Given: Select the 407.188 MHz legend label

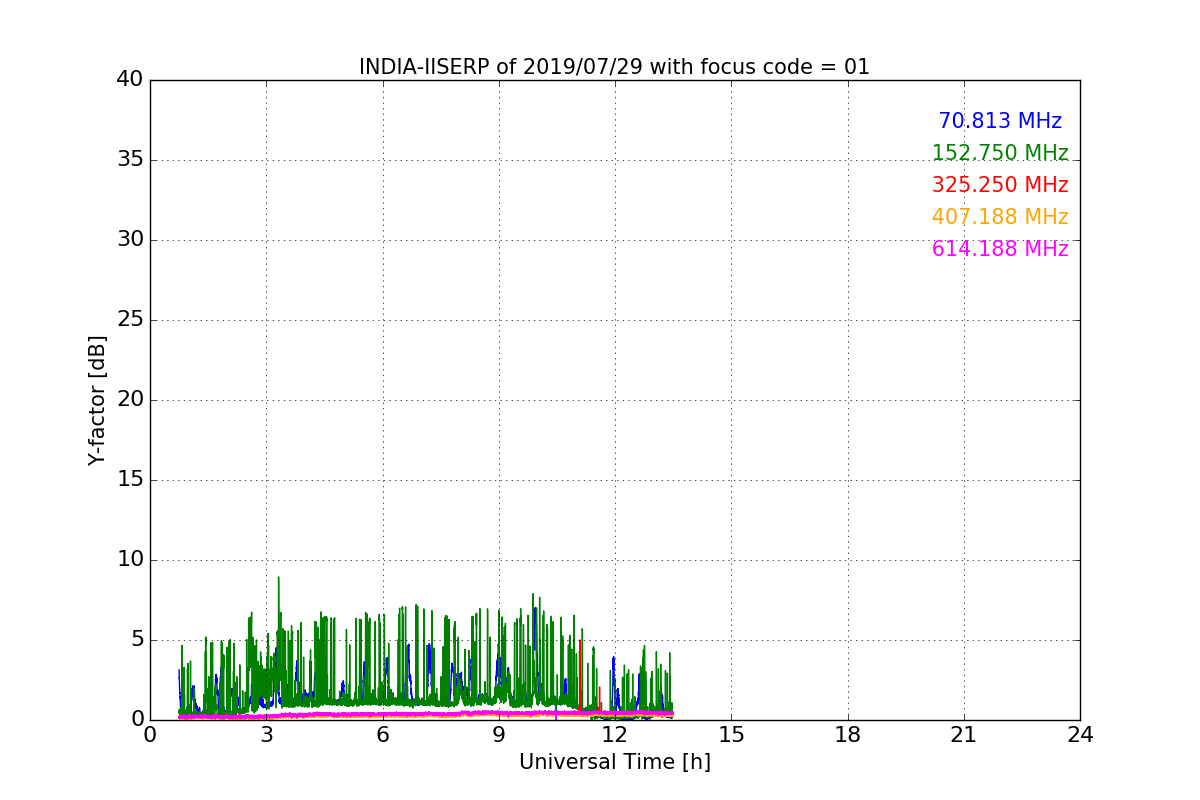Looking at the screenshot, I should click(1000, 217).
